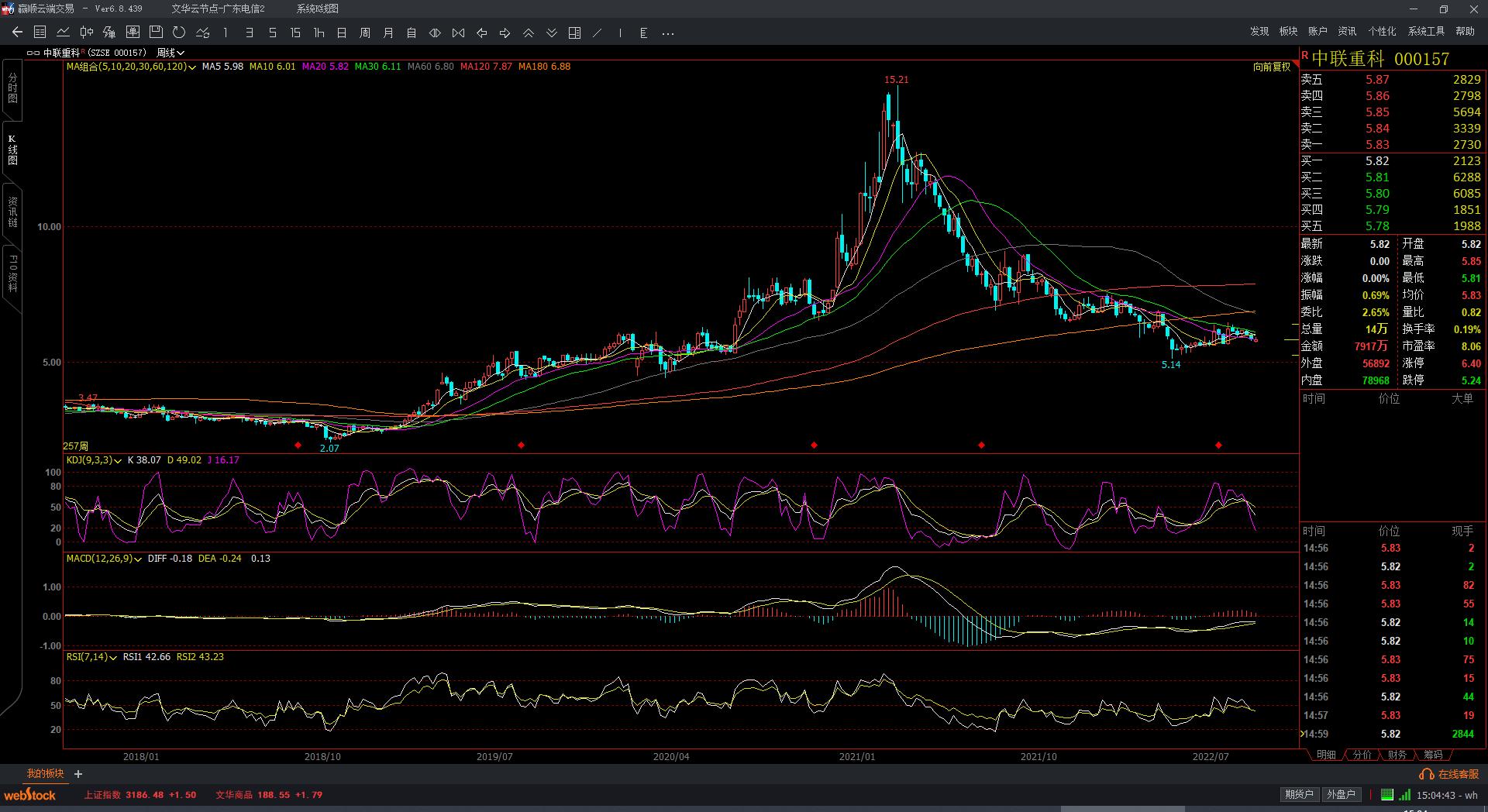
Task: Click the refresh icon in the toolbar
Action: [179, 33]
